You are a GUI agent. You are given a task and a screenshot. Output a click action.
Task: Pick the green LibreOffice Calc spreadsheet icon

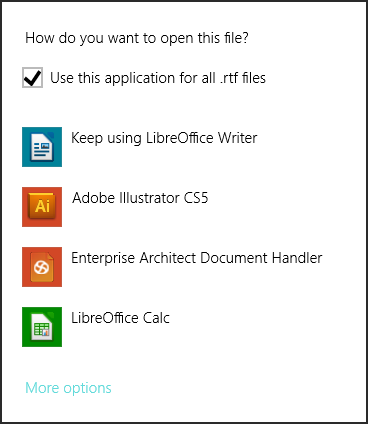pyautogui.click(x=42, y=327)
